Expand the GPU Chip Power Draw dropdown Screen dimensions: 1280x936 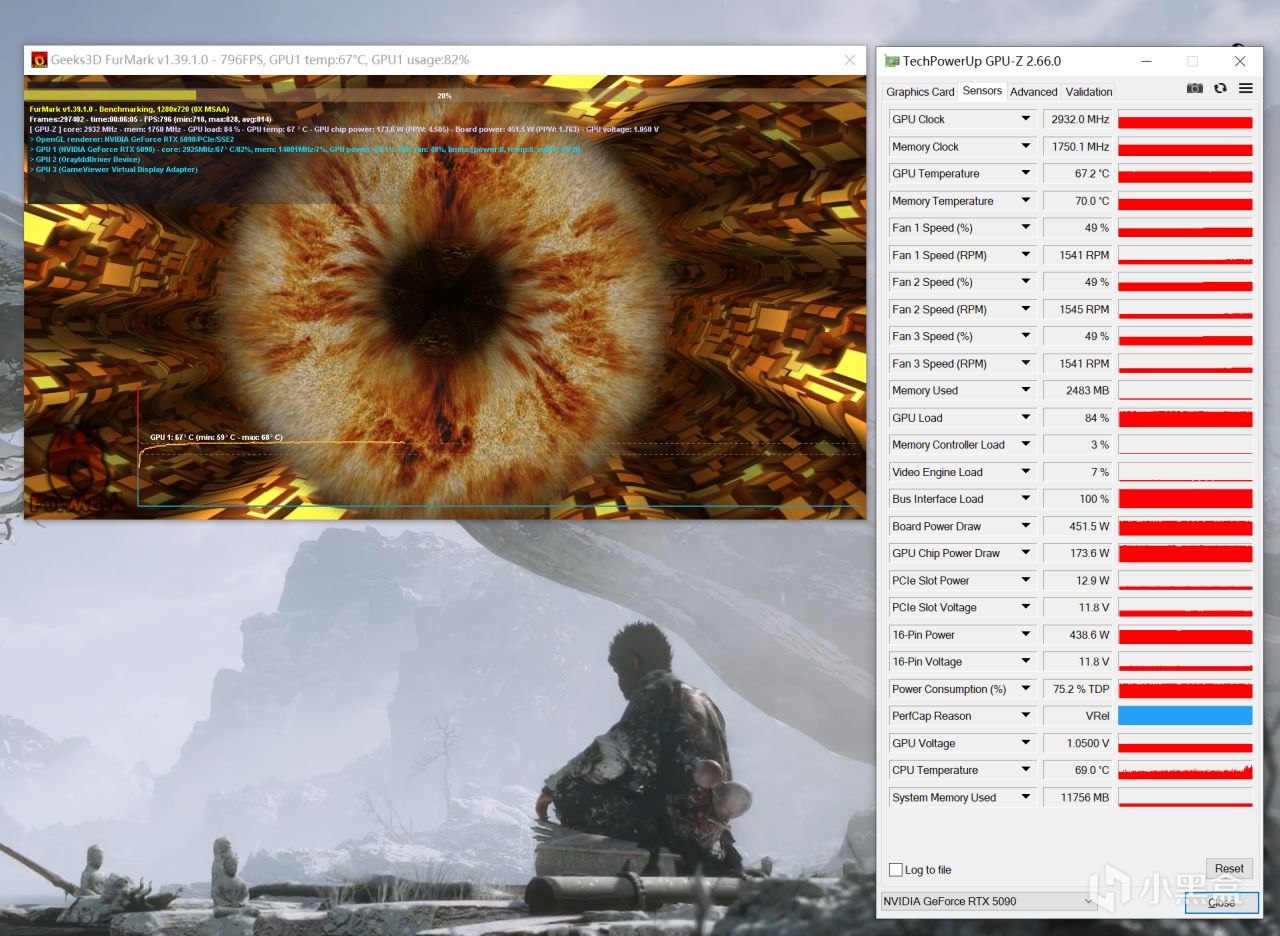[1025, 553]
